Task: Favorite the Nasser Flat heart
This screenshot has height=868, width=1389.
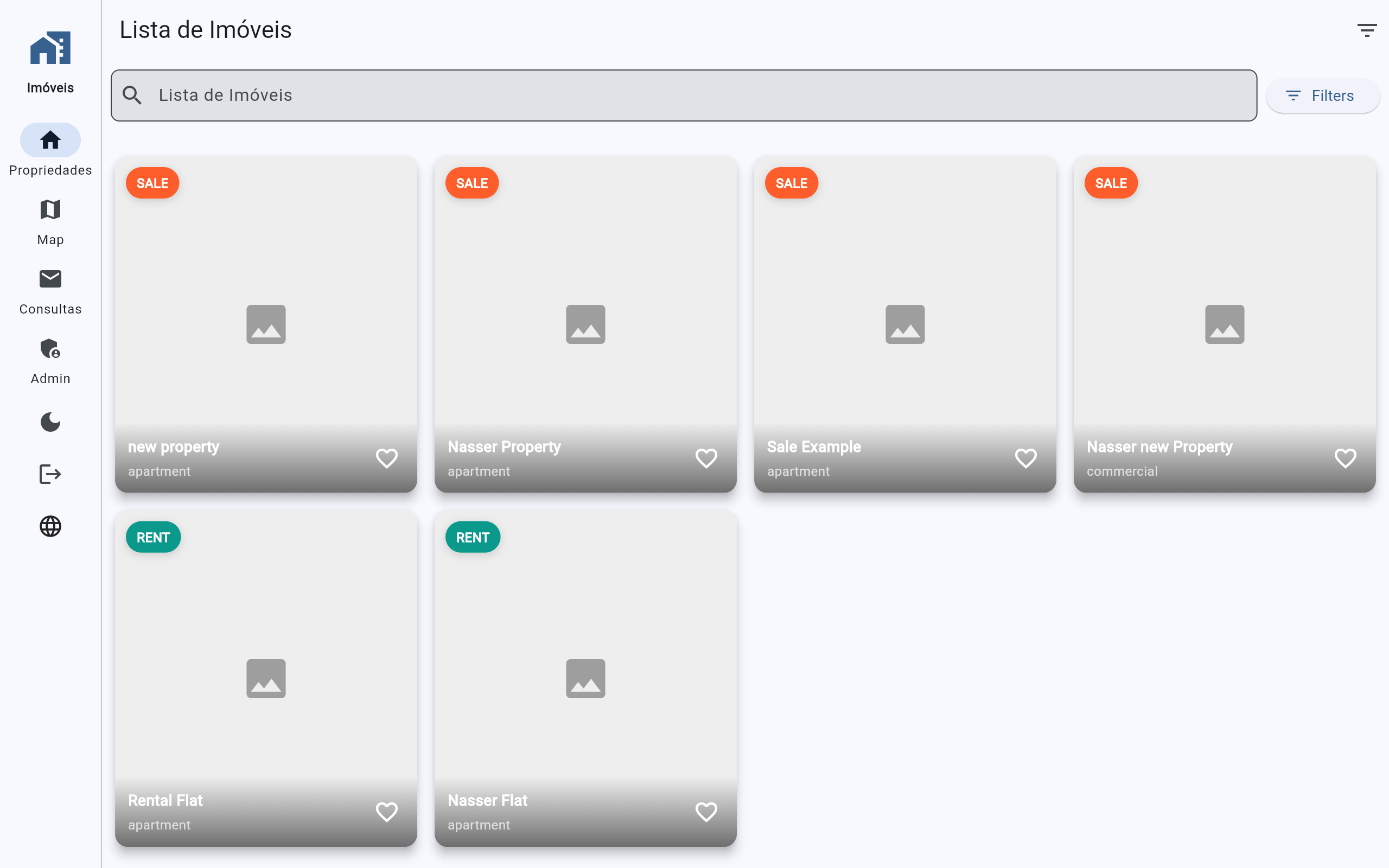Action: pos(706,812)
